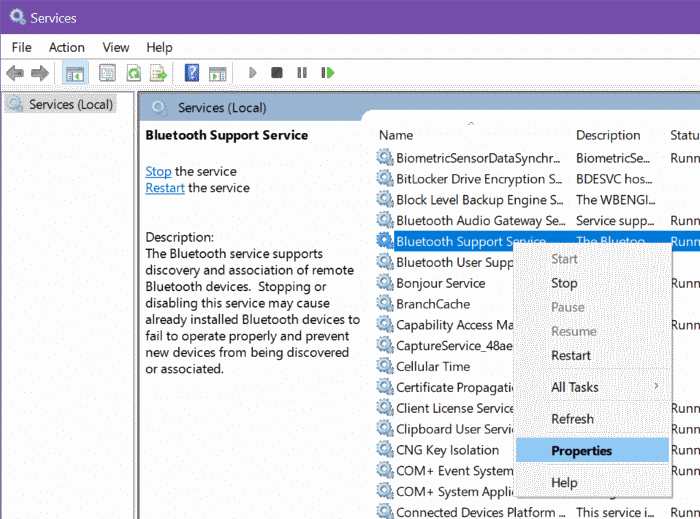Open the View menu
Viewport: 700px width, 519px height.
click(x=116, y=47)
